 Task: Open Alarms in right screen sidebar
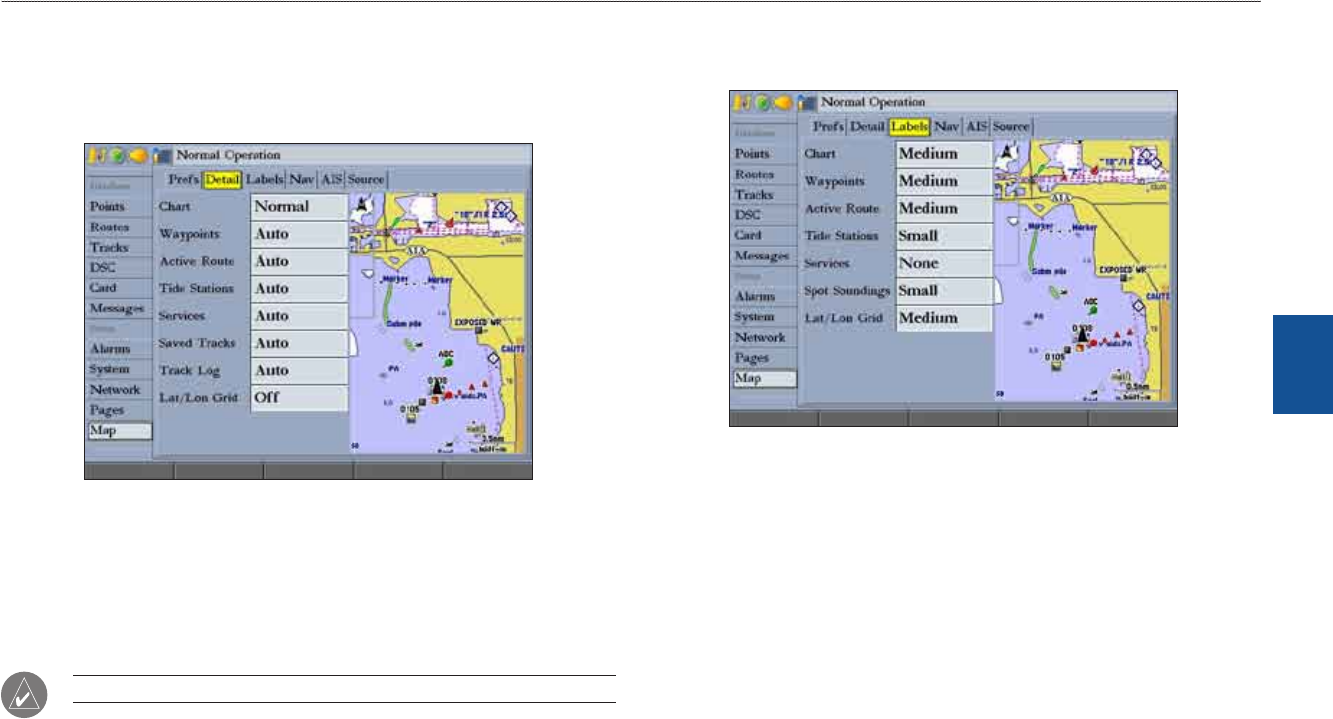pyautogui.click(x=764, y=297)
